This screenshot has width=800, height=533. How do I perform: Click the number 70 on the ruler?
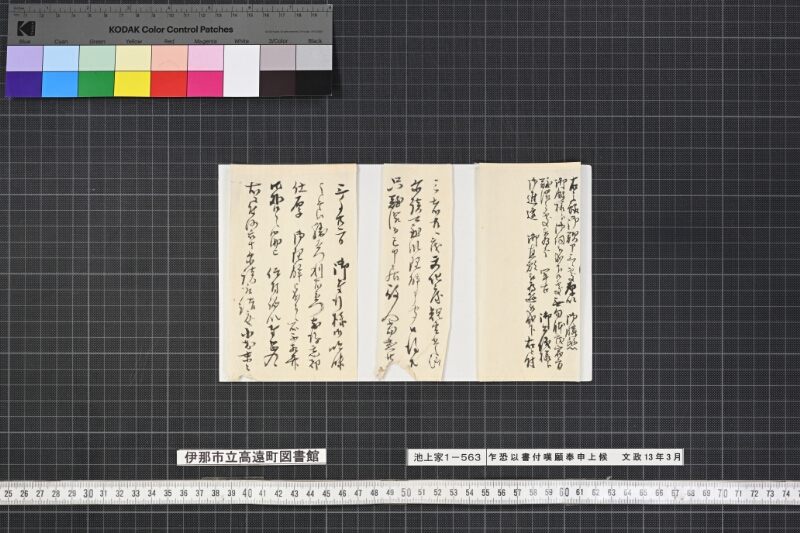point(722,493)
